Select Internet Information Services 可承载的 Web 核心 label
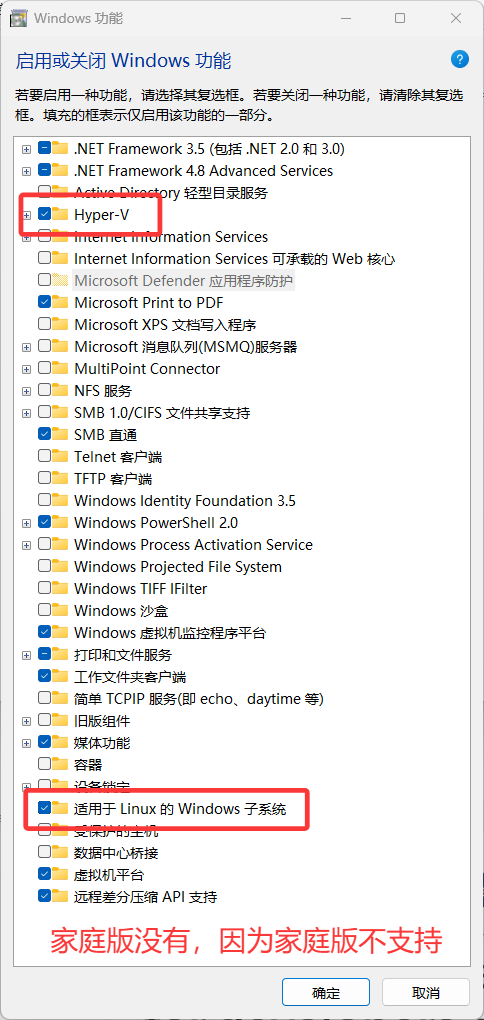 pyautogui.click(x=234, y=258)
